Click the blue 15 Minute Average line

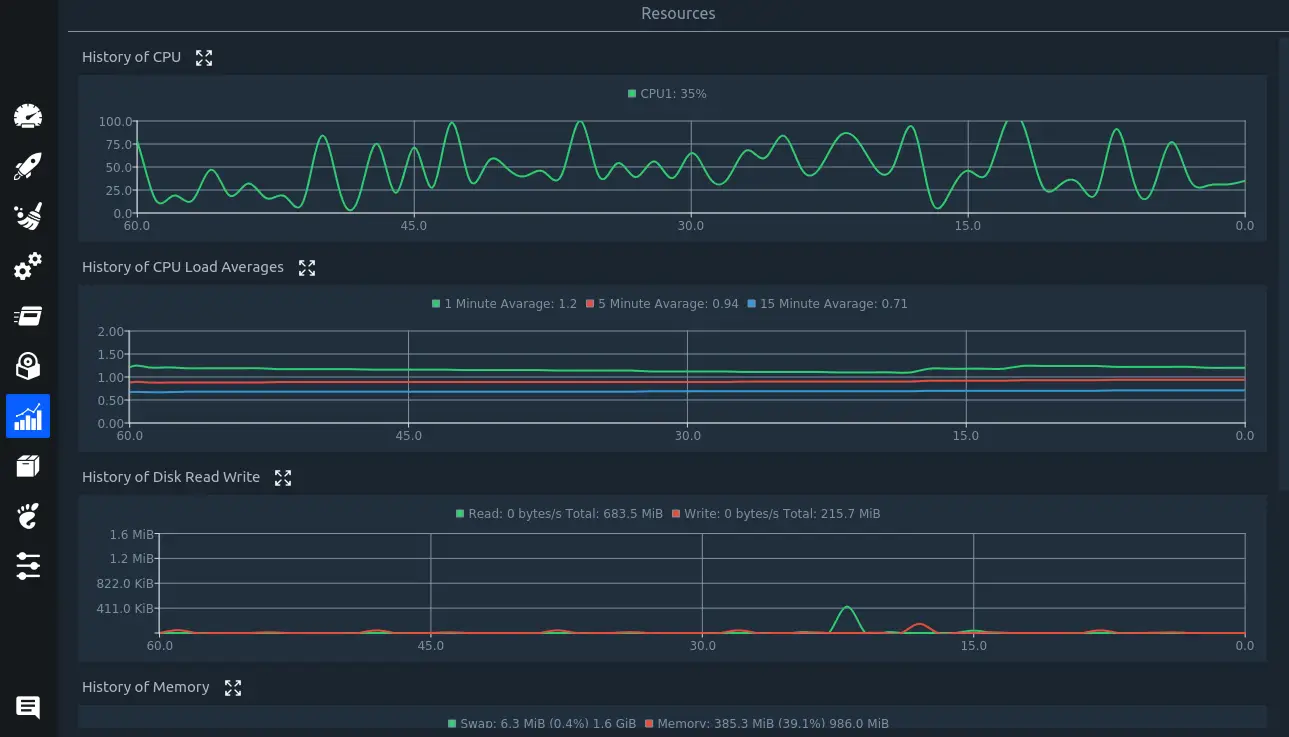tap(687, 391)
